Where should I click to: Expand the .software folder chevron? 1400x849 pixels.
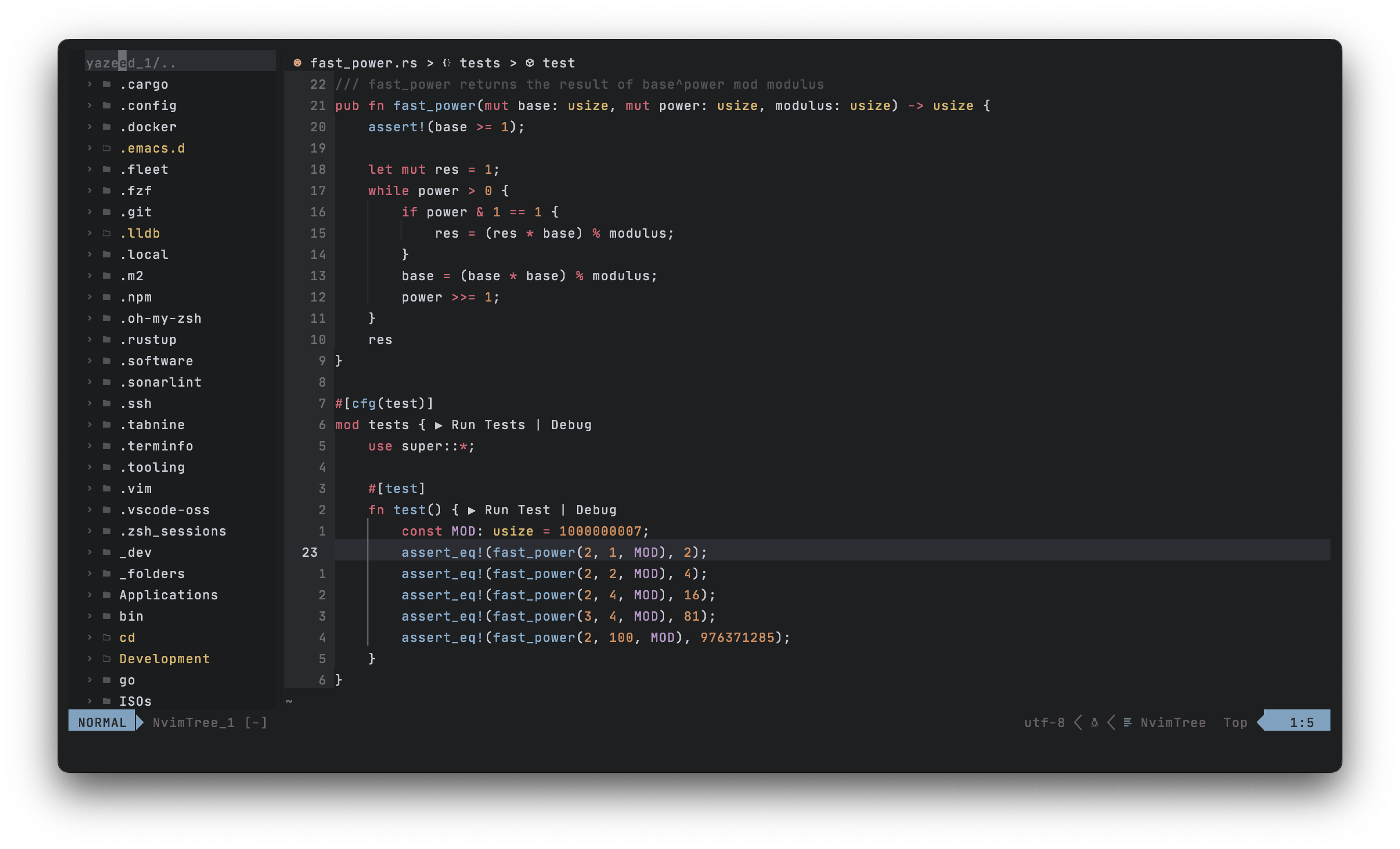[x=90, y=361]
